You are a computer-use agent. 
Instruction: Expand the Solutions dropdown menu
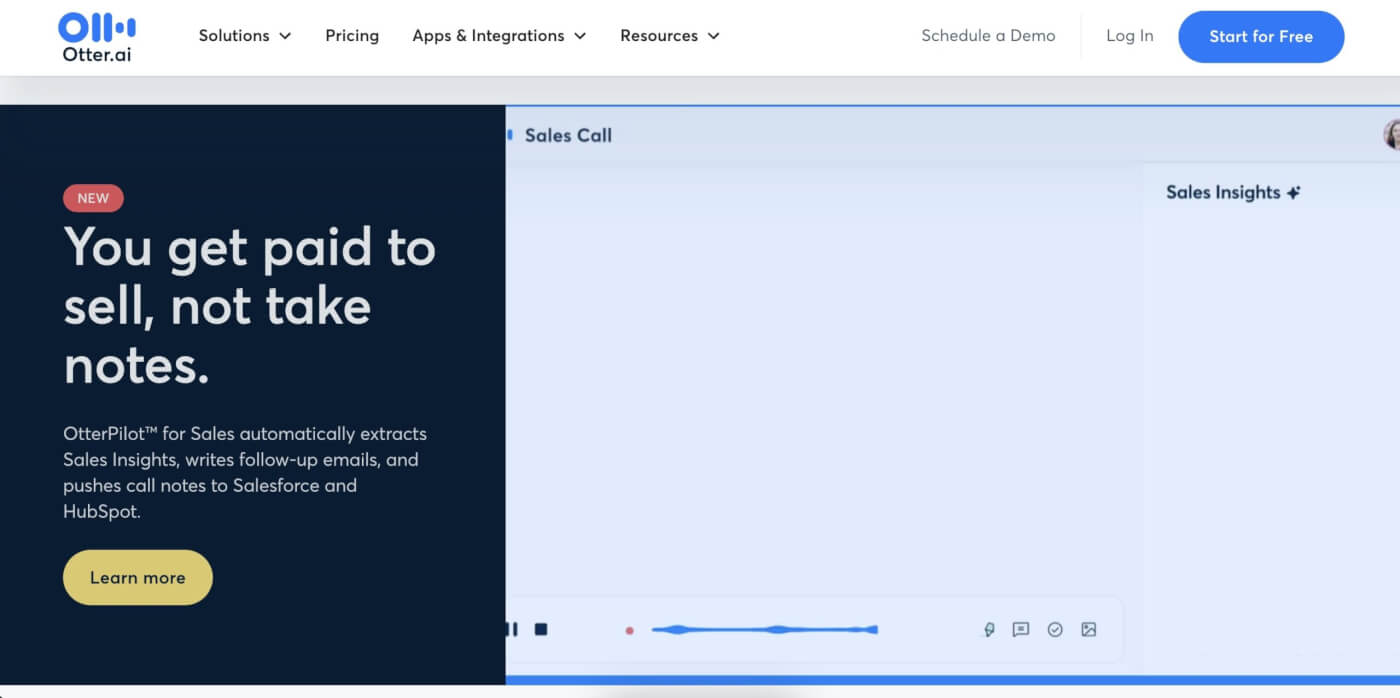pos(244,36)
